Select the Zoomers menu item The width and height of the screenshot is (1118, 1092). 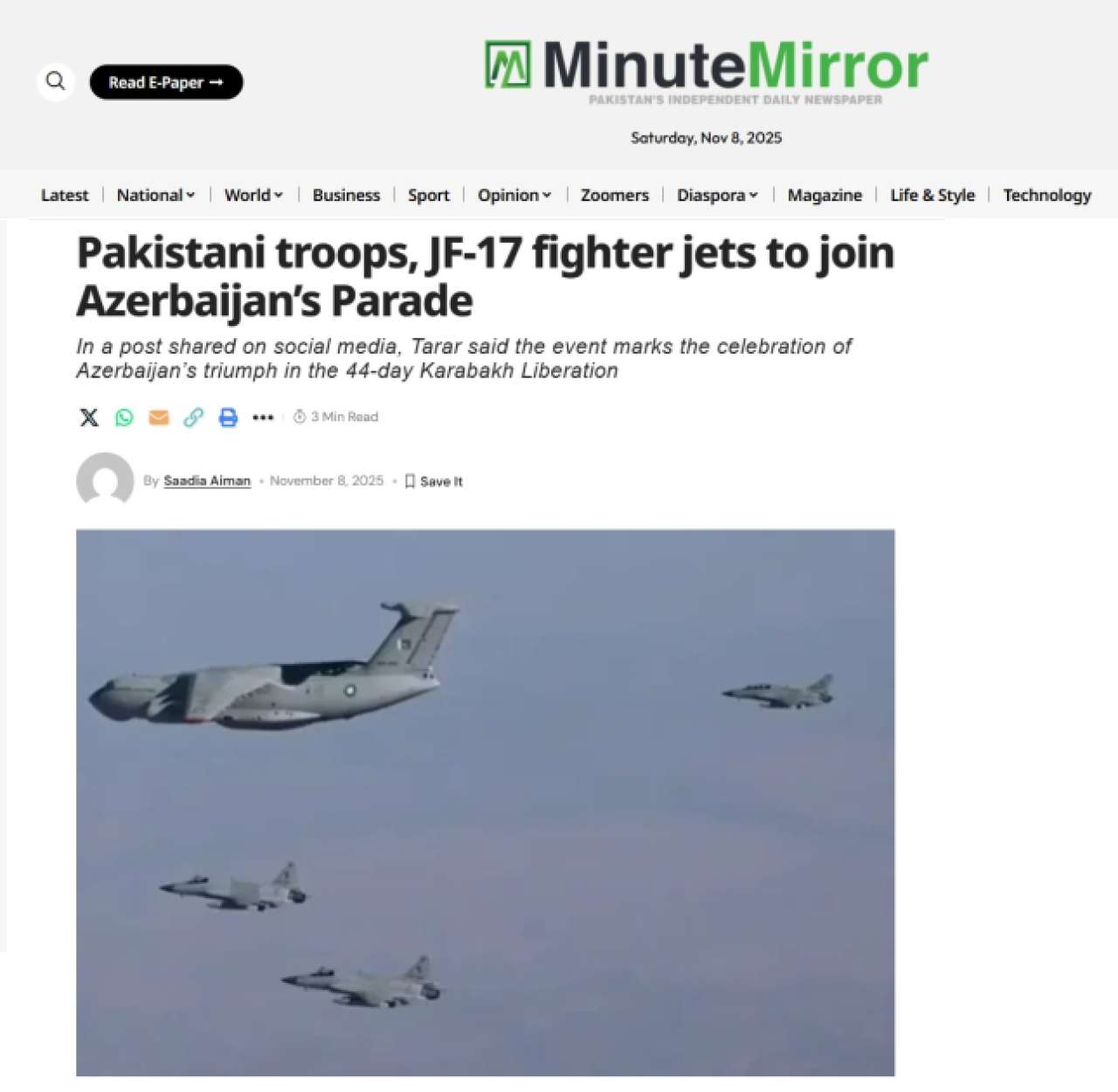pyautogui.click(x=614, y=195)
